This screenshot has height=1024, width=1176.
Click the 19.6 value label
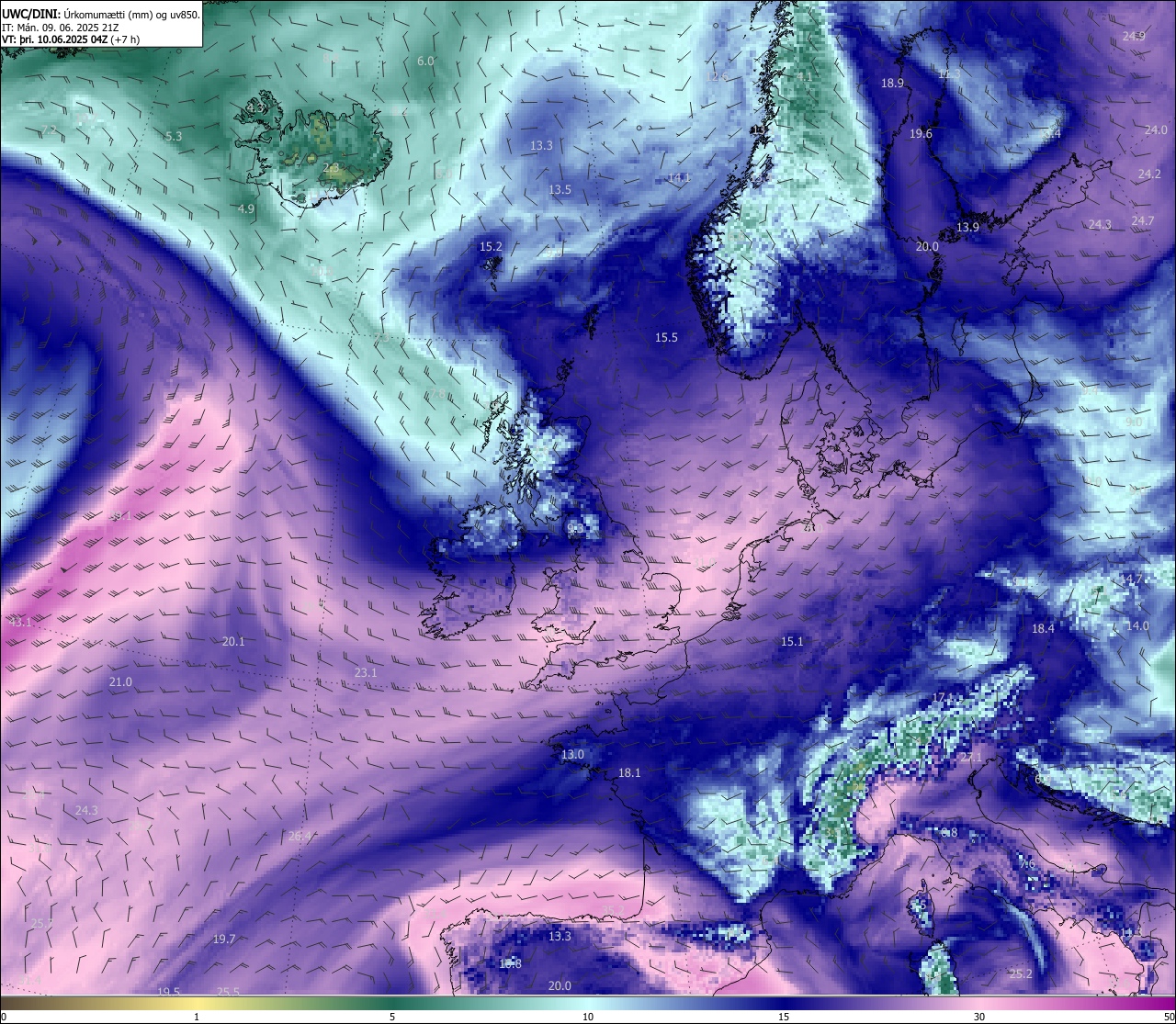(921, 134)
